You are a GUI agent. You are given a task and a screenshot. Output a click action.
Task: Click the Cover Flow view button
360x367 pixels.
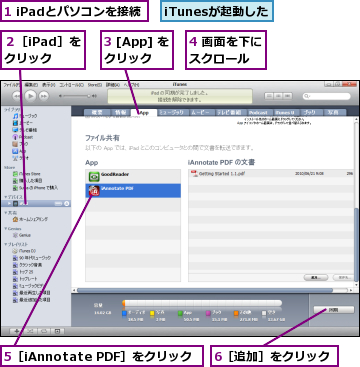tap(287, 96)
